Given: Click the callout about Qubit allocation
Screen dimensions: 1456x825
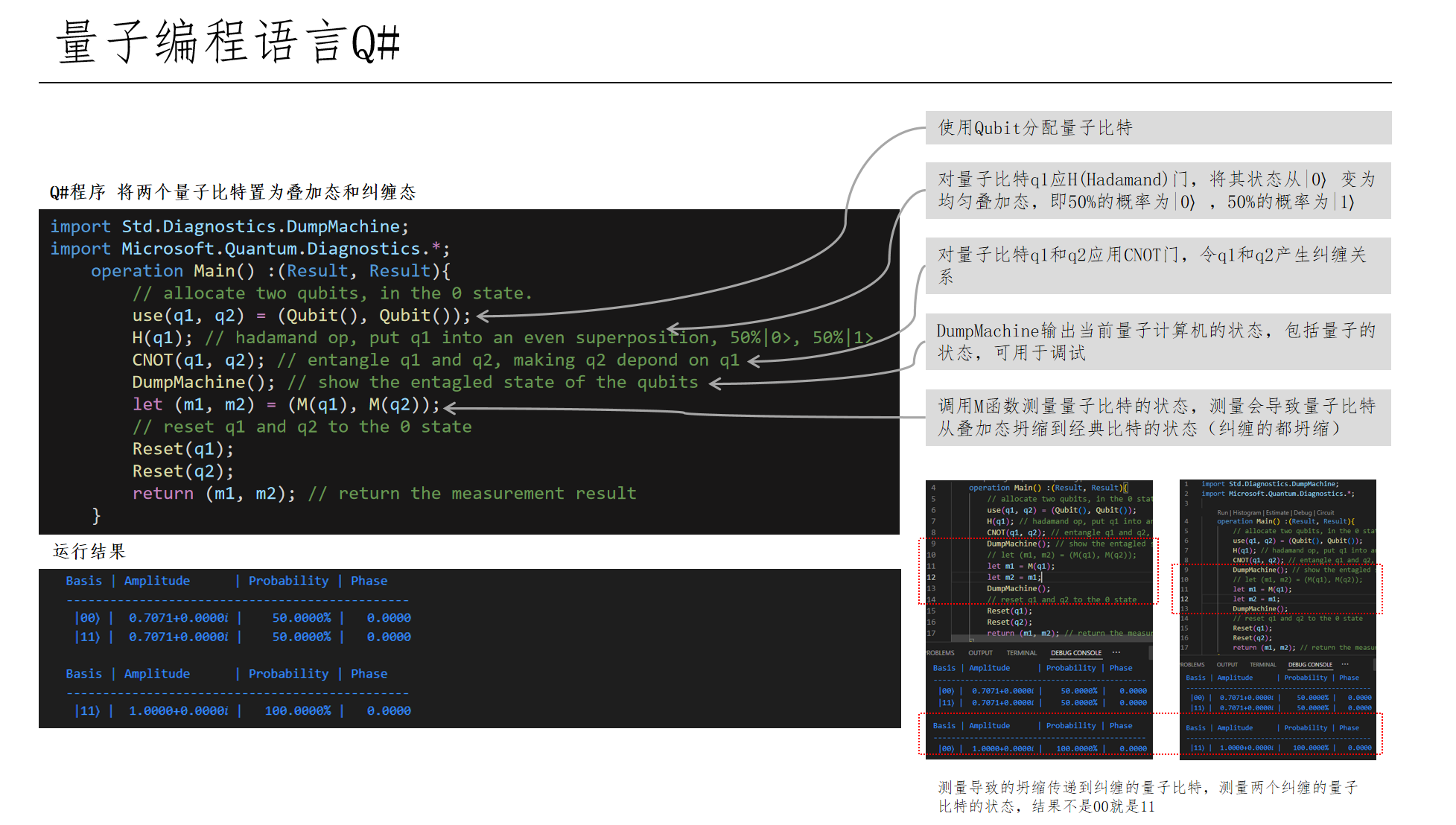Looking at the screenshot, I should [1158, 128].
